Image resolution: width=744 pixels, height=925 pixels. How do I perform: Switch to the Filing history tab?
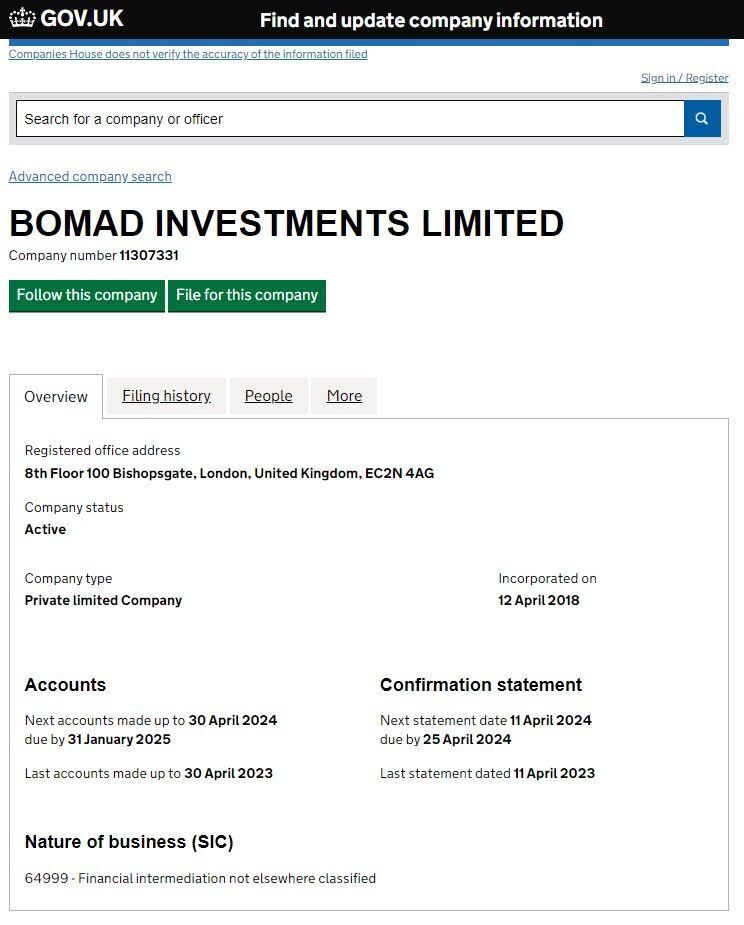point(166,396)
